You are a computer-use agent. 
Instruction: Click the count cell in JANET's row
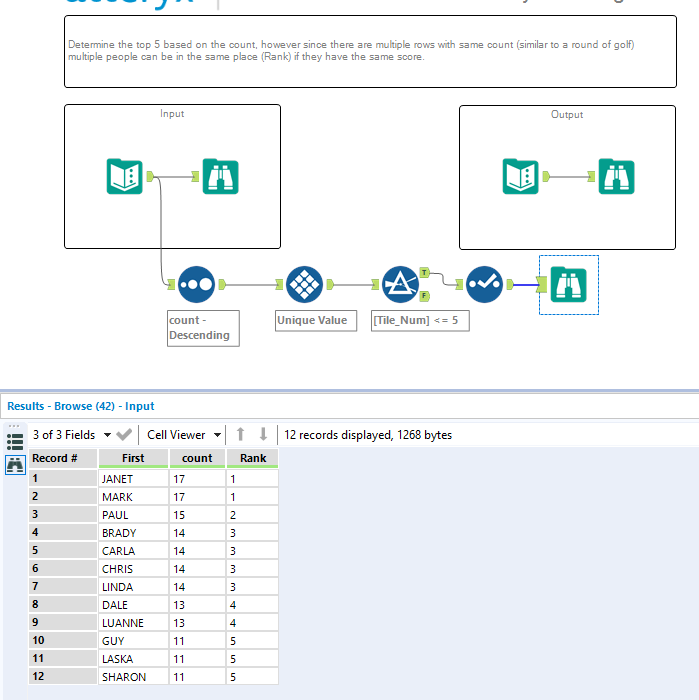[197, 479]
